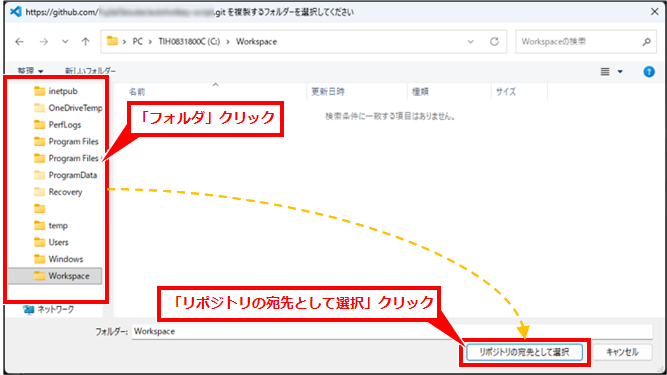The image size is (667, 375).
Task: Select Workspace in the address breadcrumb
Action: tap(257, 42)
